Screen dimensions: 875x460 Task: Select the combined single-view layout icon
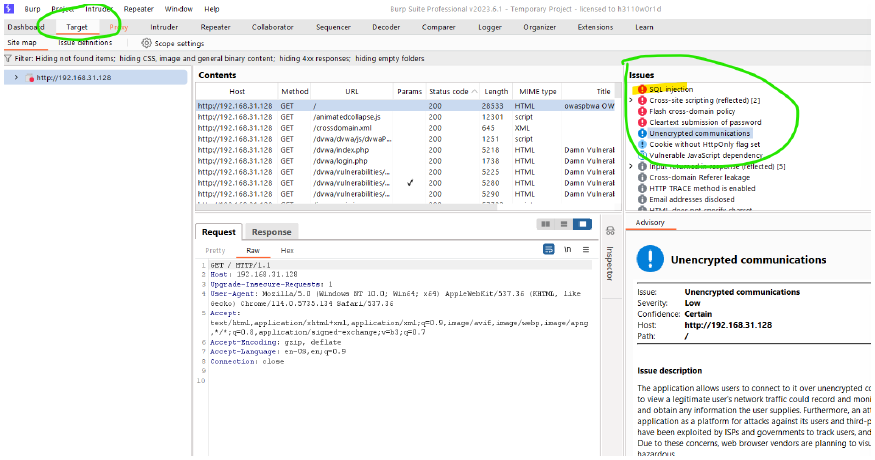click(x=583, y=224)
